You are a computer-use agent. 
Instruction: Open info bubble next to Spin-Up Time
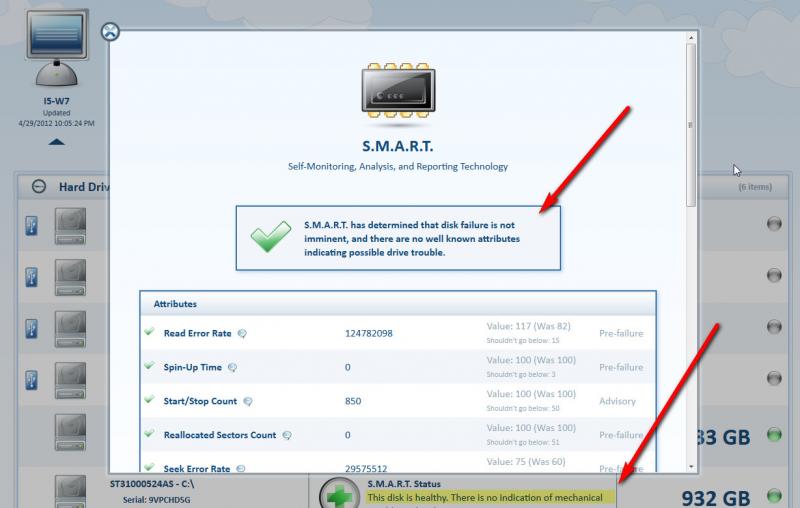point(232,367)
